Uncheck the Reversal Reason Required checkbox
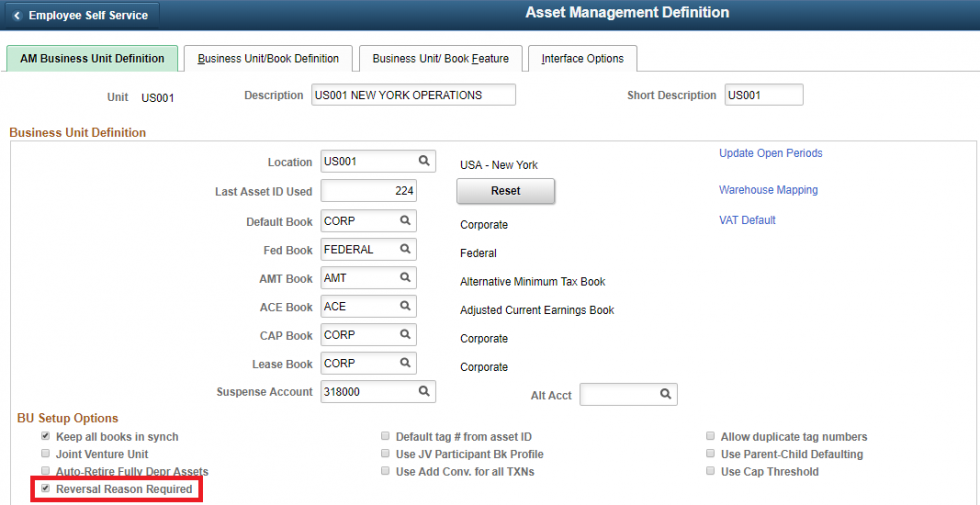This screenshot has width=980, height=505. coord(45,489)
